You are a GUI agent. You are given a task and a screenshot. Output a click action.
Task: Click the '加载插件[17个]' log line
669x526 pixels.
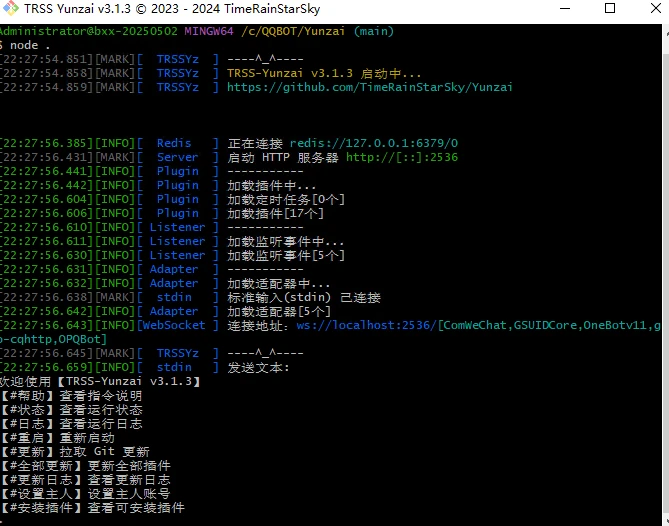point(276,213)
